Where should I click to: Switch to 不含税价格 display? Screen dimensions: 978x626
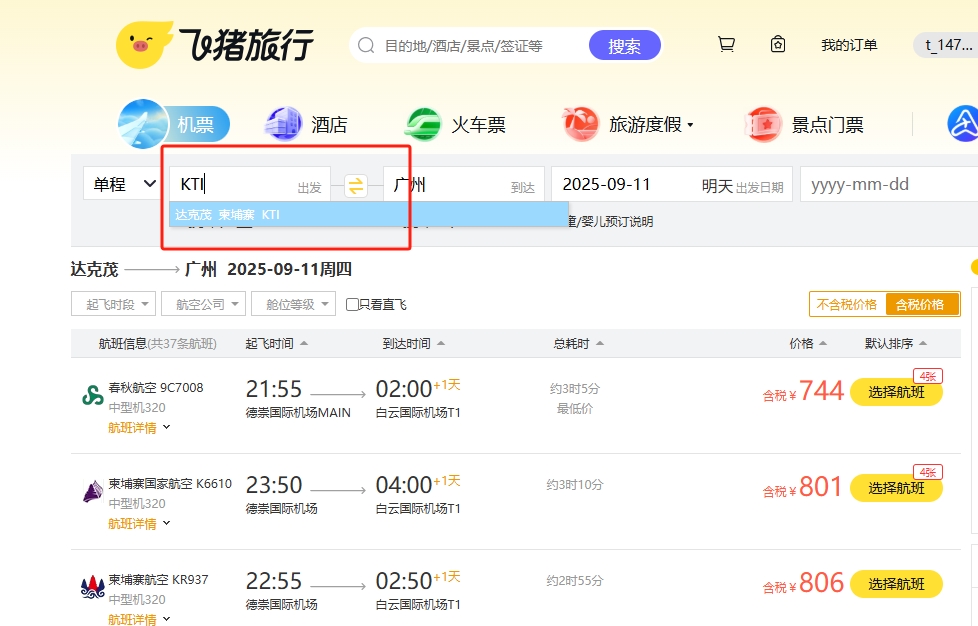click(x=847, y=304)
